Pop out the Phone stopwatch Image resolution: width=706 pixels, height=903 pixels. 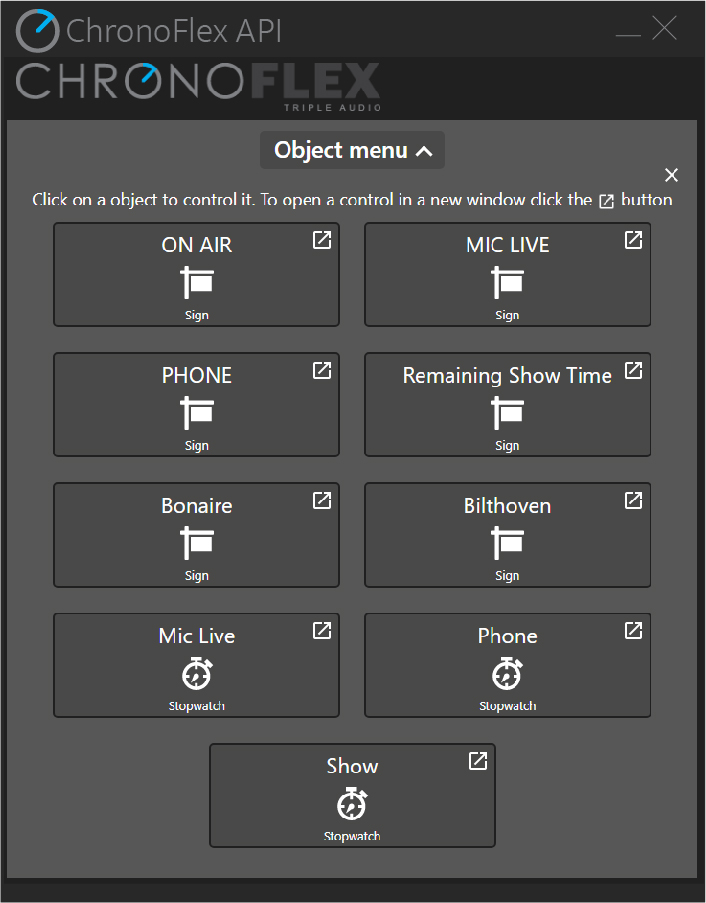coord(633,631)
